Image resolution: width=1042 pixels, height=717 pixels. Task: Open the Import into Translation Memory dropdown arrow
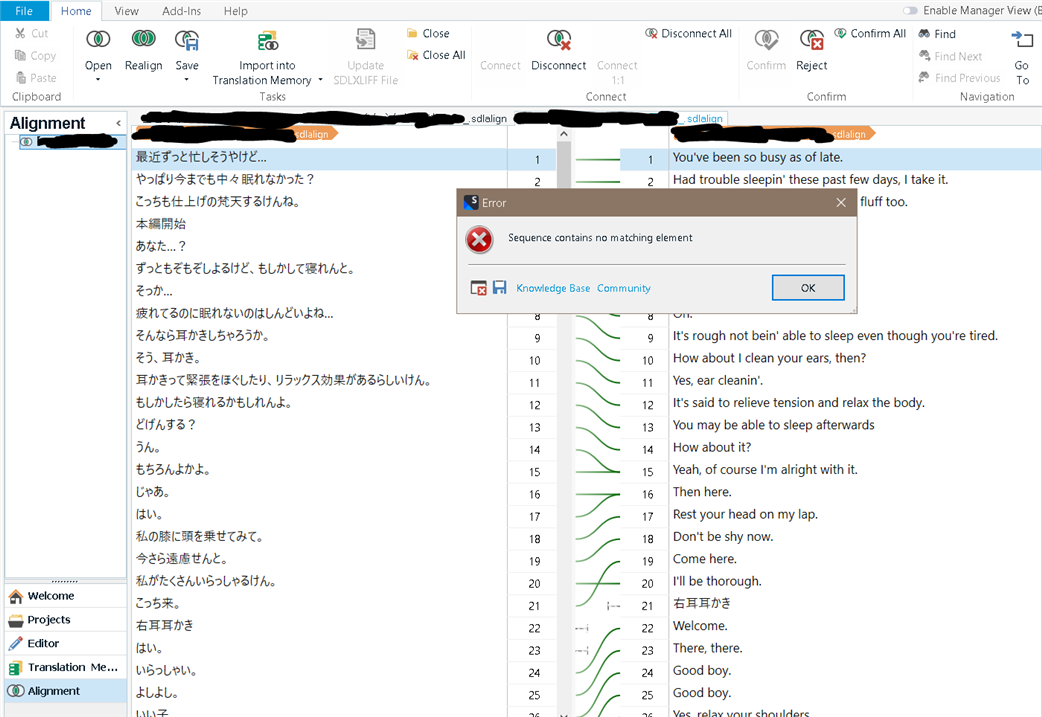pos(320,81)
